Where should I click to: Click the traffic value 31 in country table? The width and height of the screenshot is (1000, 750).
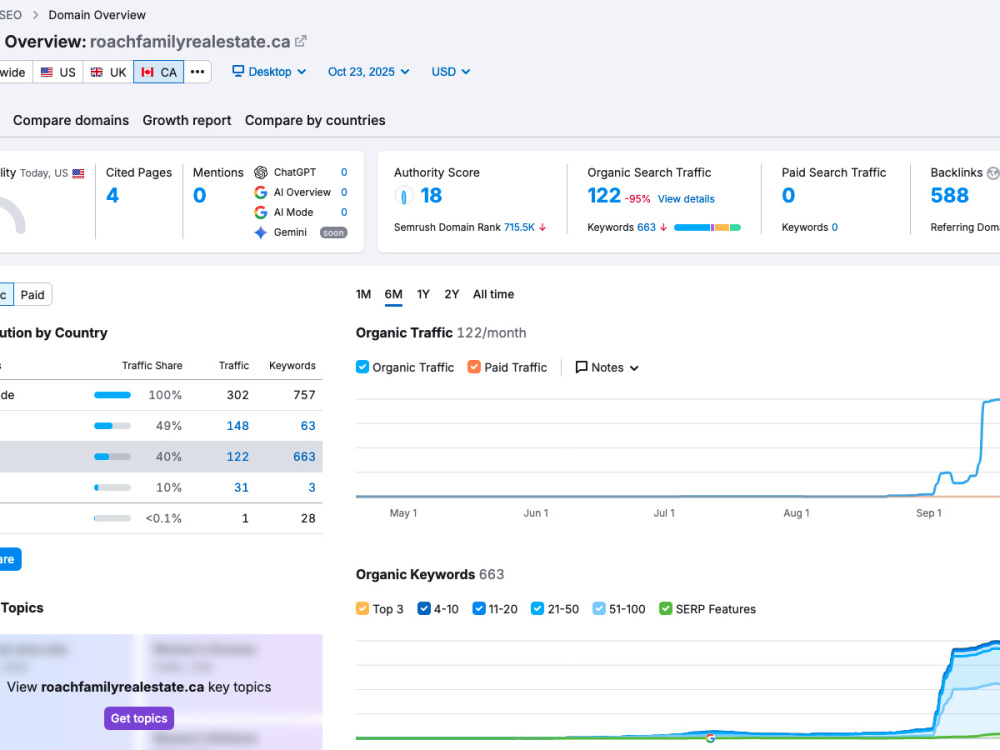(x=241, y=487)
